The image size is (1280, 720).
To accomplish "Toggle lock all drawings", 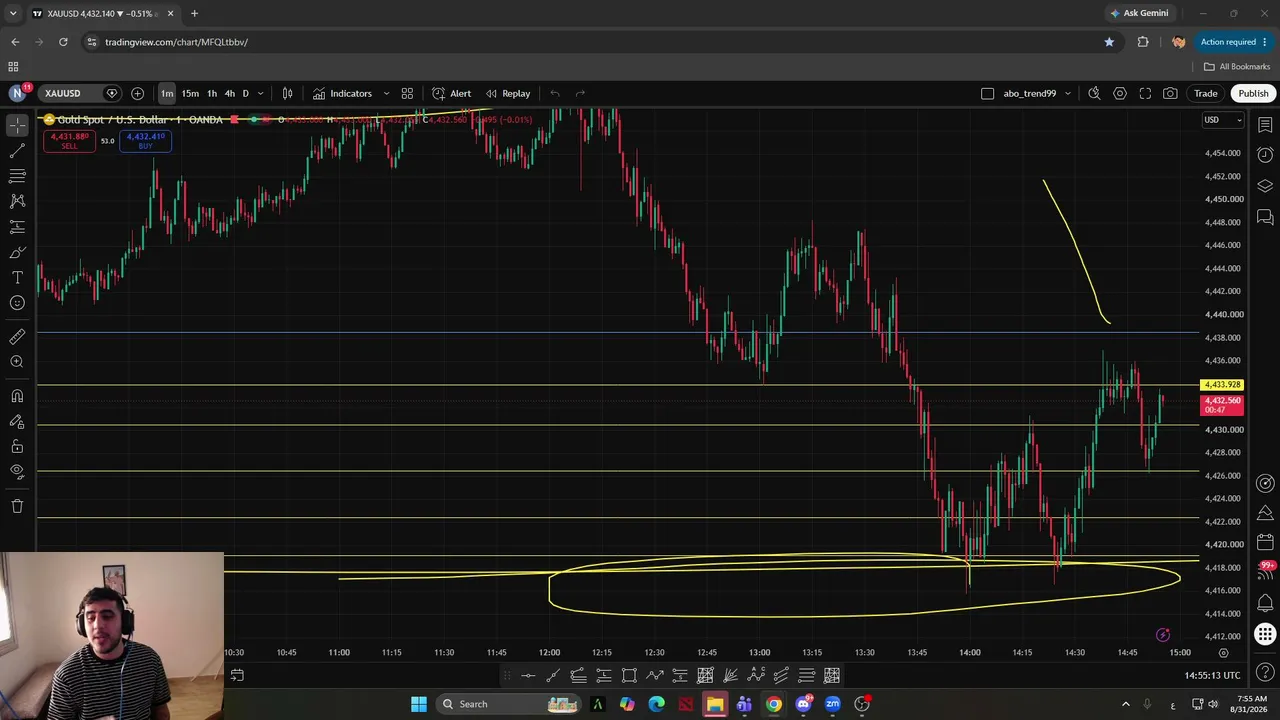I will click(17, 446).
